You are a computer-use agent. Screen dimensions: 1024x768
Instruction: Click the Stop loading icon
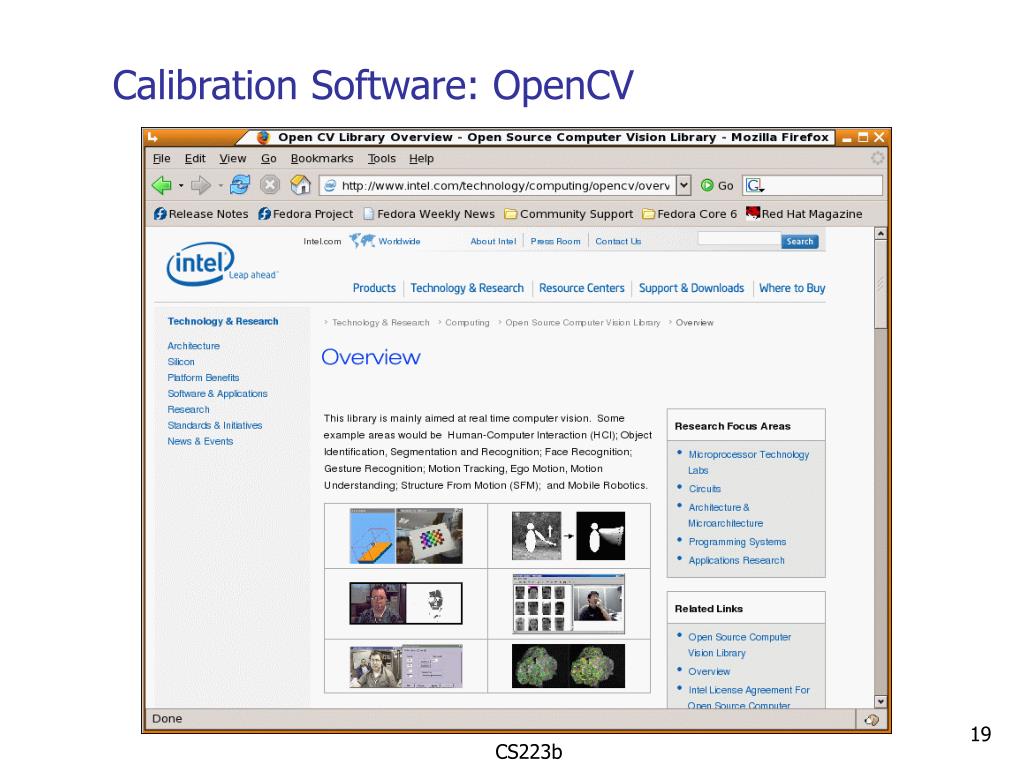point(270,185)
